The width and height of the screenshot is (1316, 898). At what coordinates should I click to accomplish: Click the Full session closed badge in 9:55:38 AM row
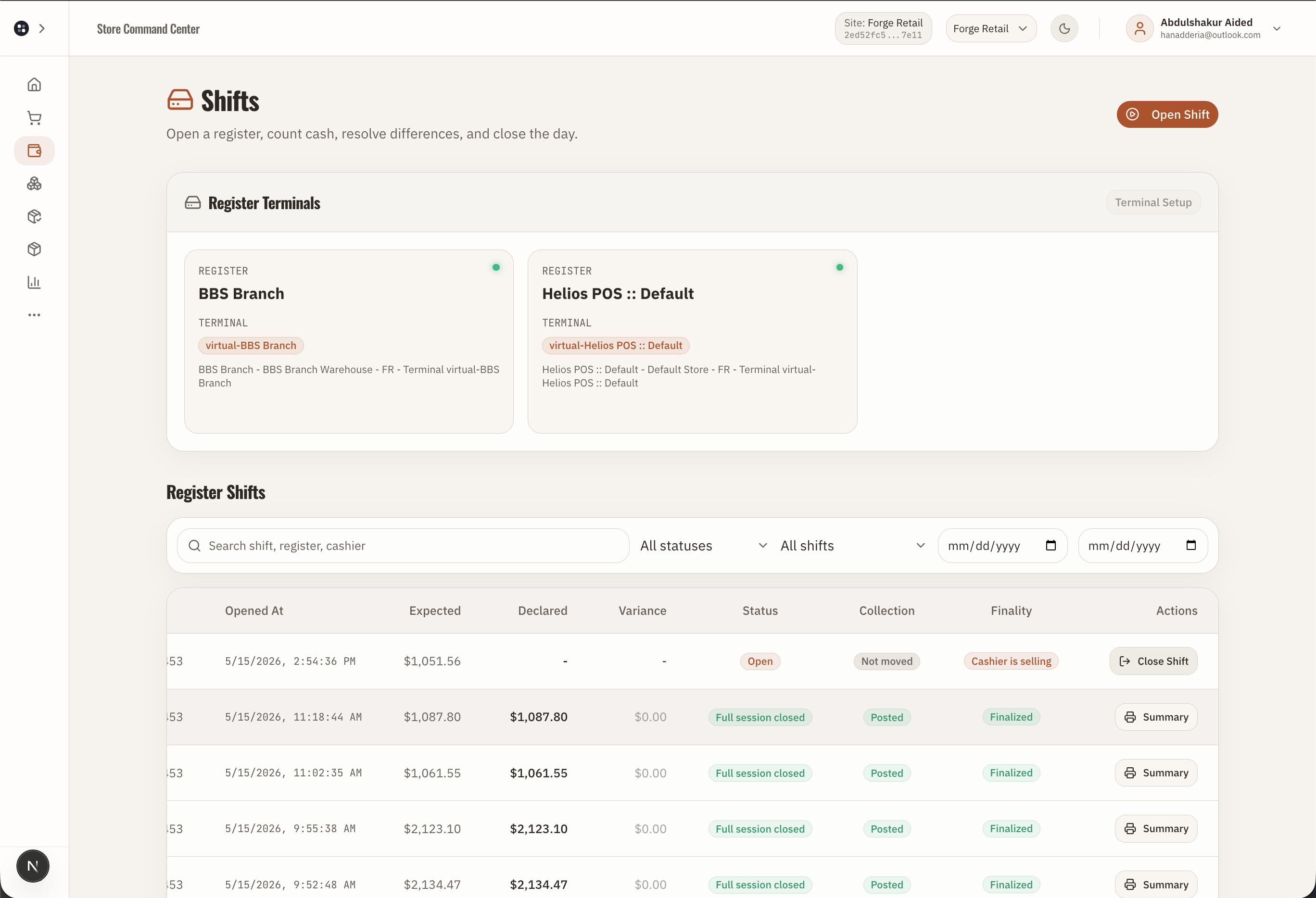point(760,829)
